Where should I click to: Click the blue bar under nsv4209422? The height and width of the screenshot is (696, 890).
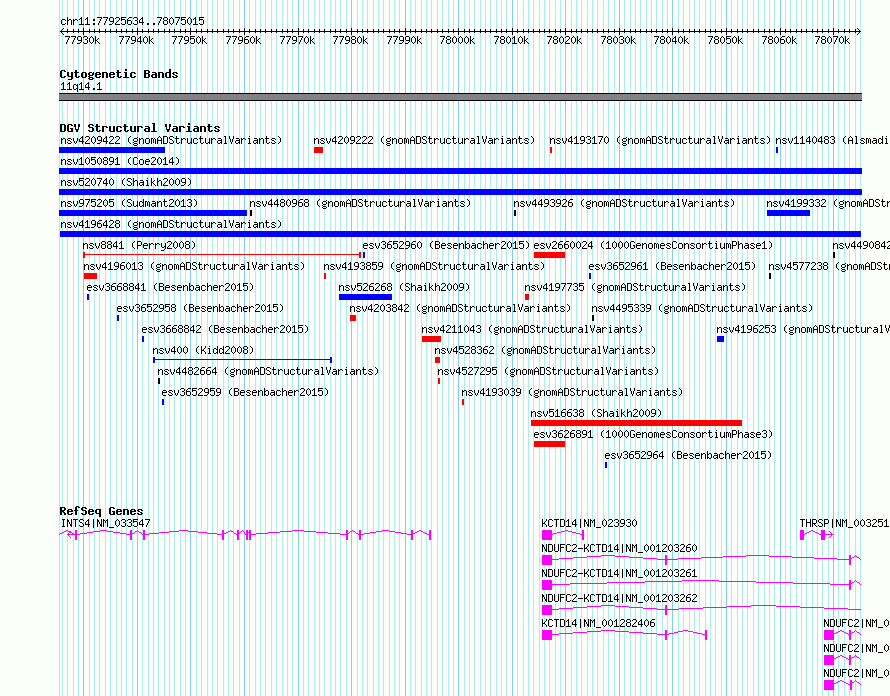pos(112,150)
